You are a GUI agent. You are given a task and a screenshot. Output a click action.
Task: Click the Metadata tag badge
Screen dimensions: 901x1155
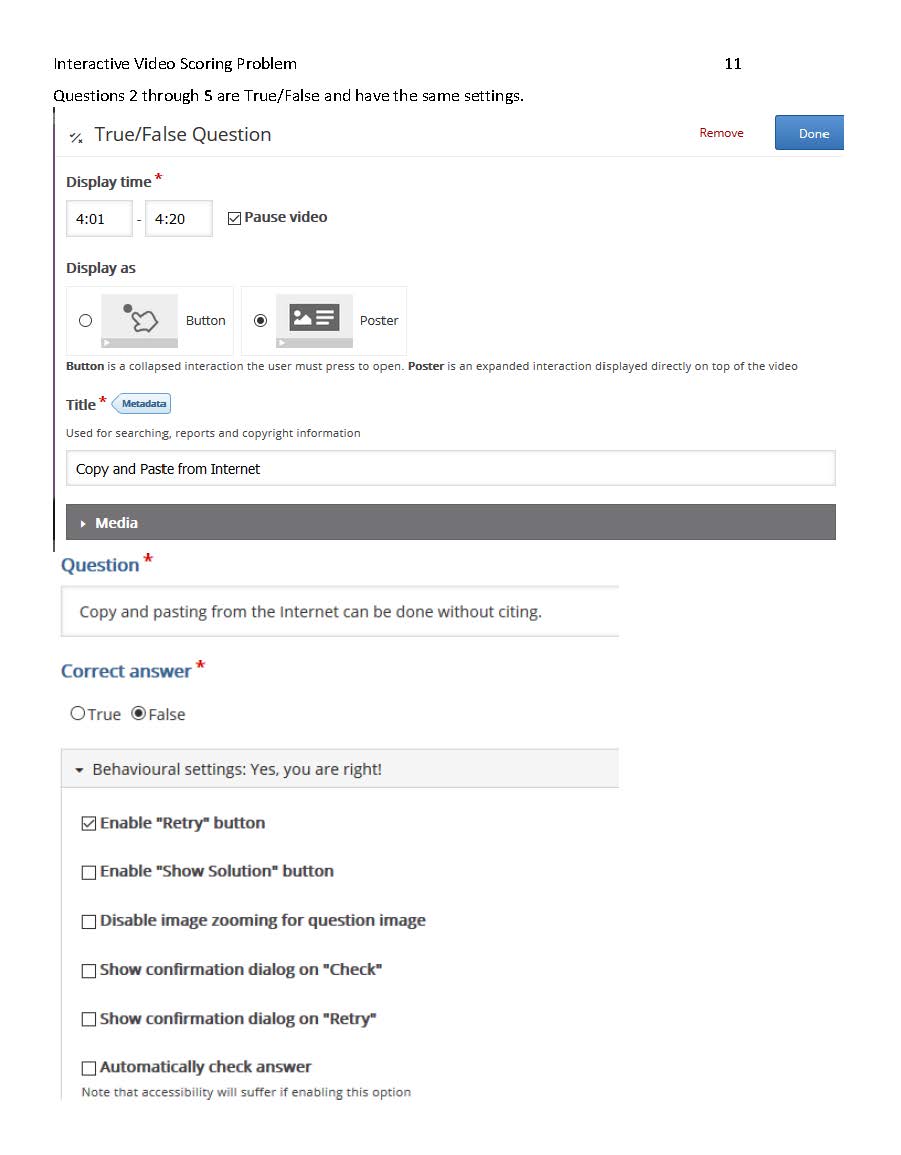(x=141, y=404)
